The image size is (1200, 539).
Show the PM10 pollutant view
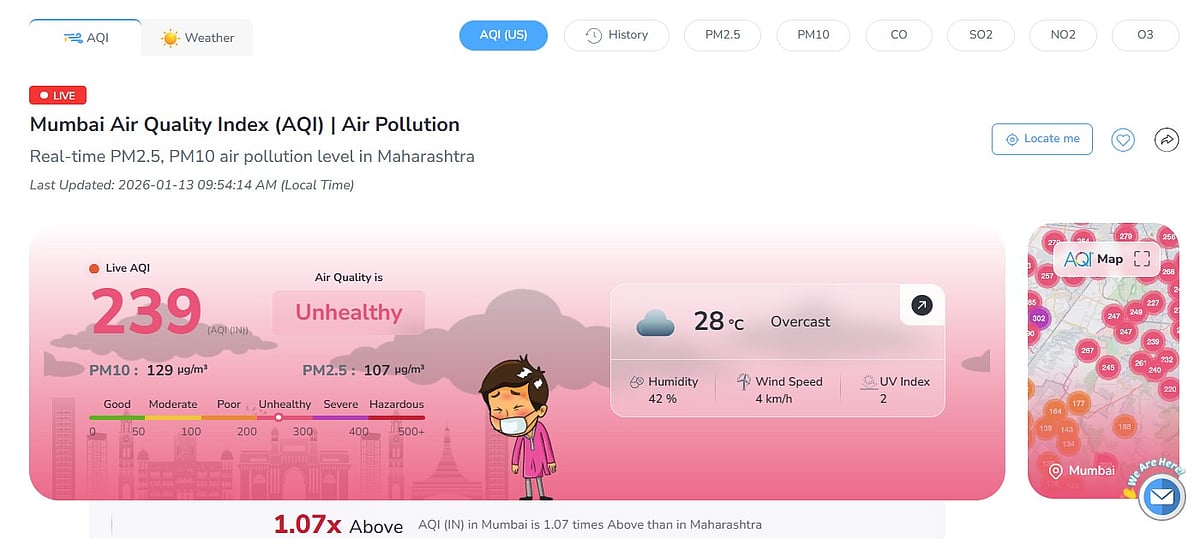pyautogui.click(x=813, y=35)
